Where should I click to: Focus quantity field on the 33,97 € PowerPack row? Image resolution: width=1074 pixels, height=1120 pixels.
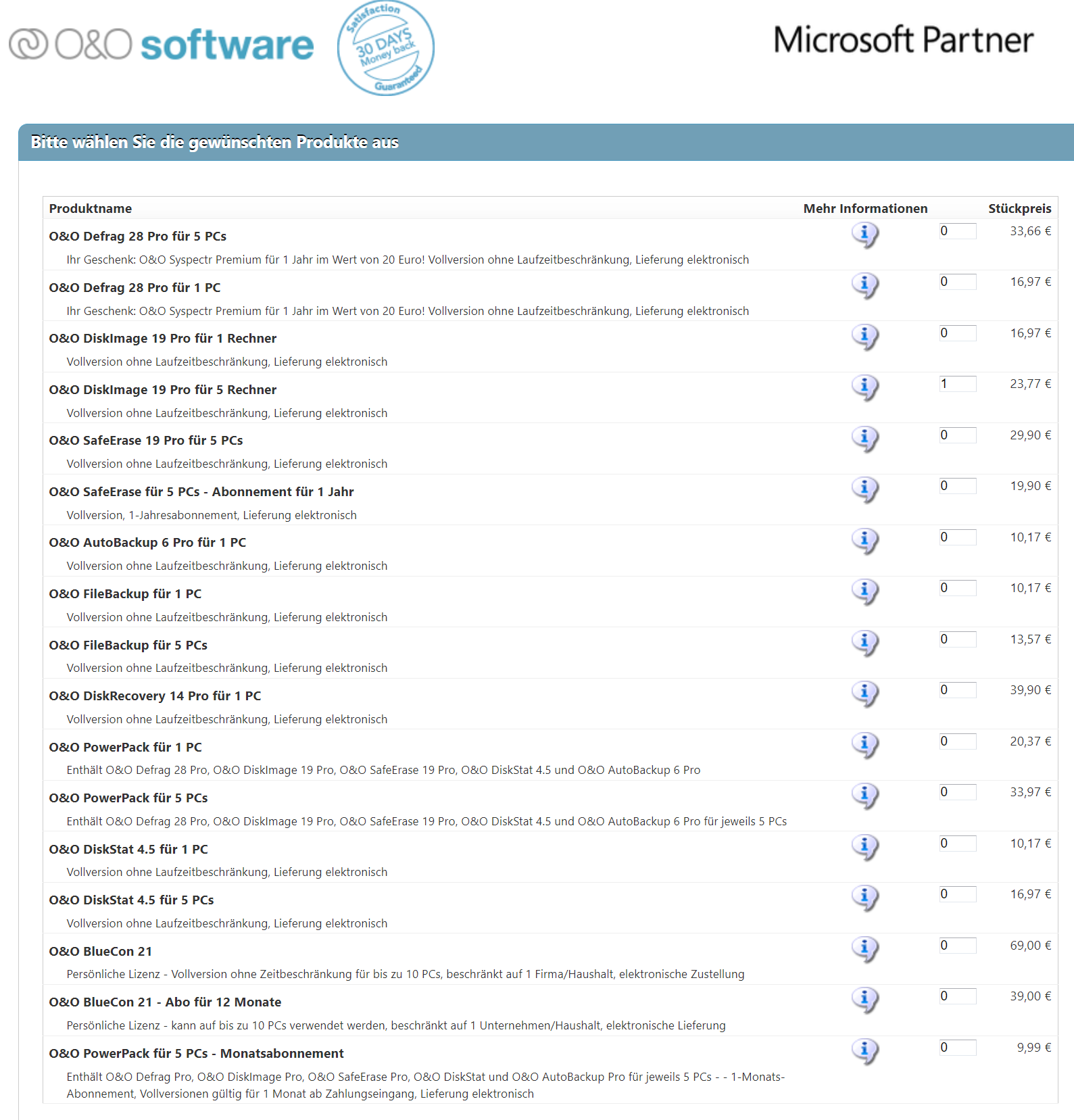click(958, 792)
